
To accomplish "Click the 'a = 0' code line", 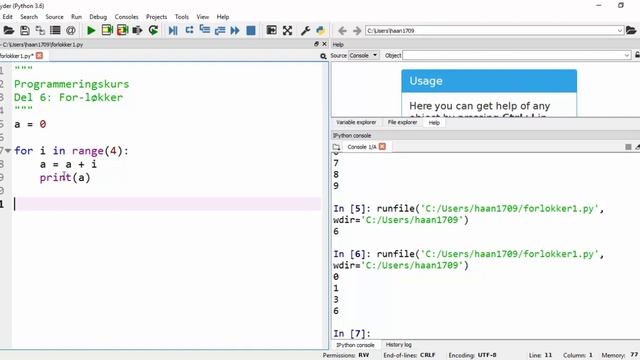I will (30, 124).
